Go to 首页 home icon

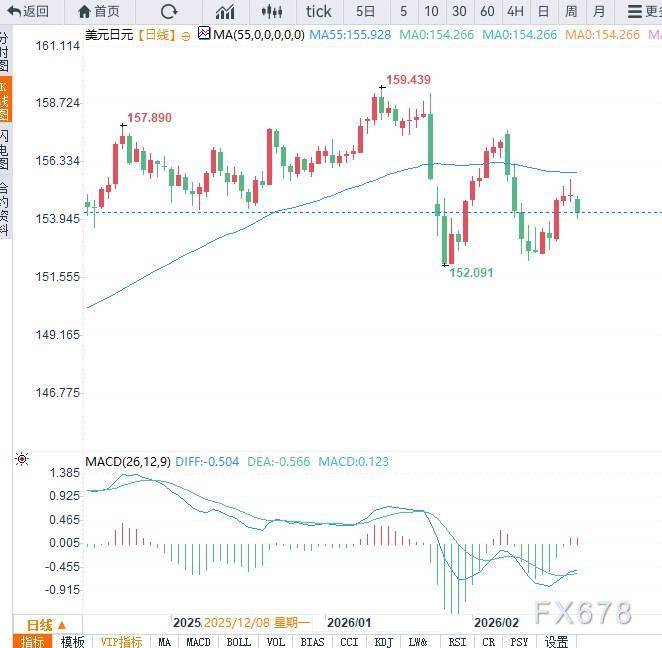pyautogui.click(x=97, y=11)
